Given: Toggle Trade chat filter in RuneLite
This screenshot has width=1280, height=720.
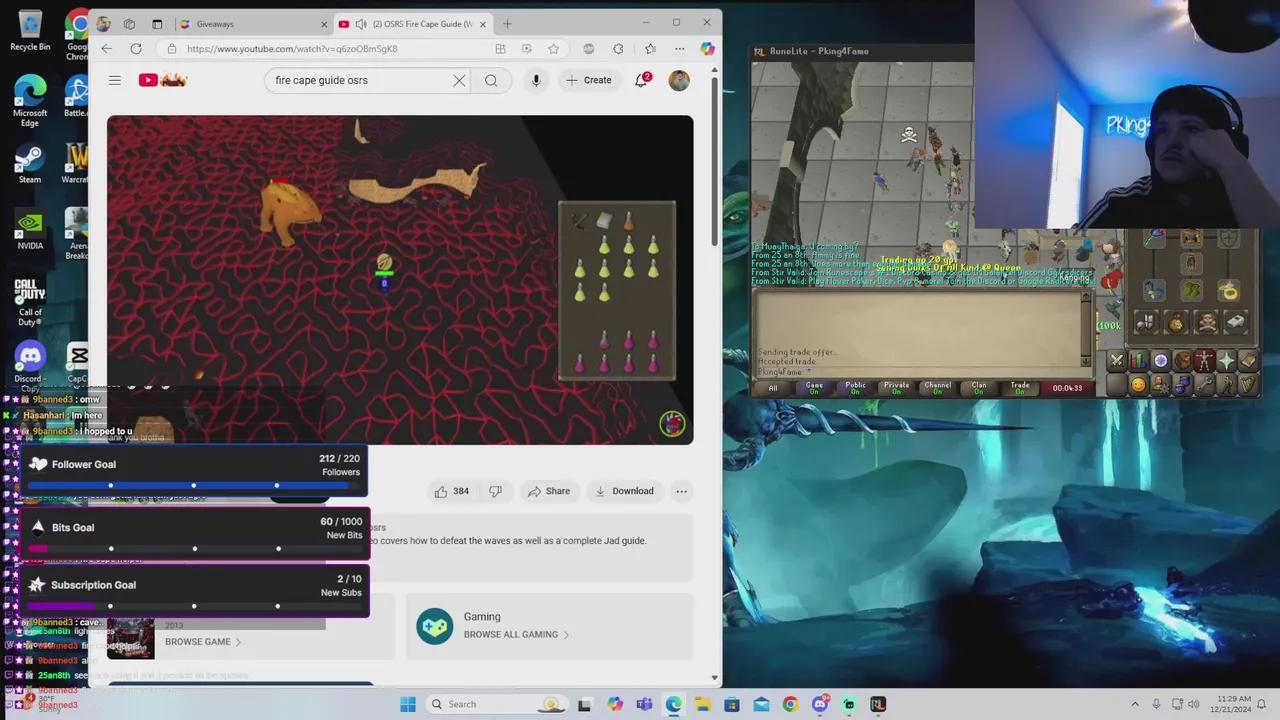Looking at the screenshot, I should pyautogui.click(x=1020, y=388).
